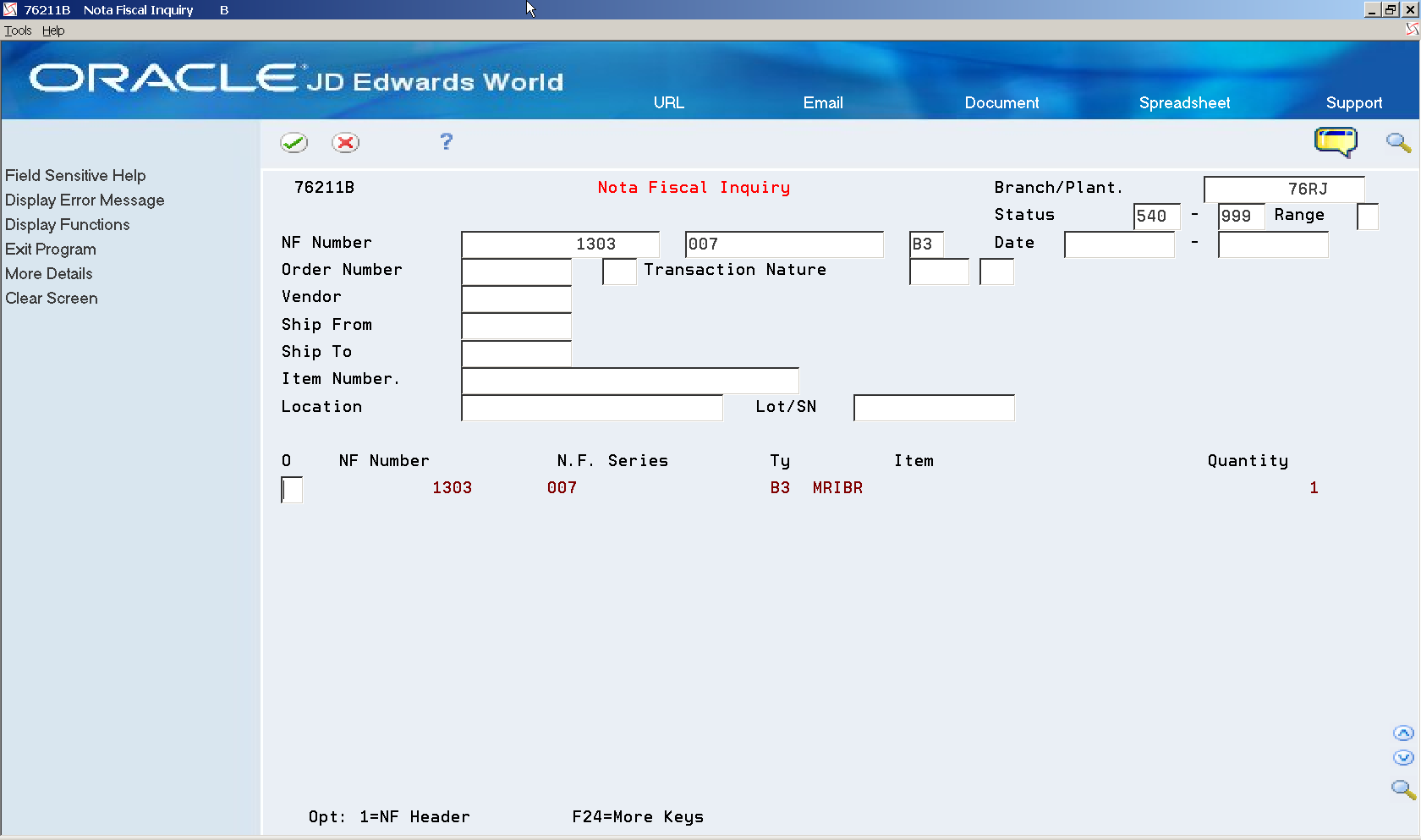The width and height of the screenshot is (1421, 840).
Task: Focus the Item Number field
Action: pos(630,381)
